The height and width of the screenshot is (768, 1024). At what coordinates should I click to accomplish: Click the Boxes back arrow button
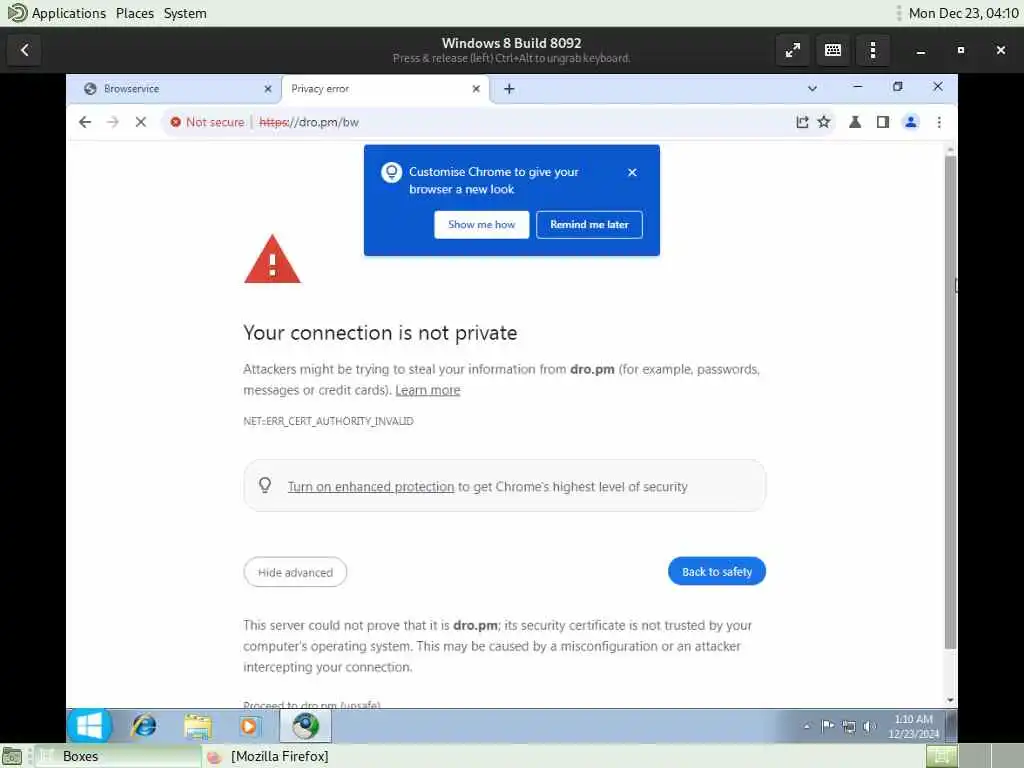coord(24,50)
